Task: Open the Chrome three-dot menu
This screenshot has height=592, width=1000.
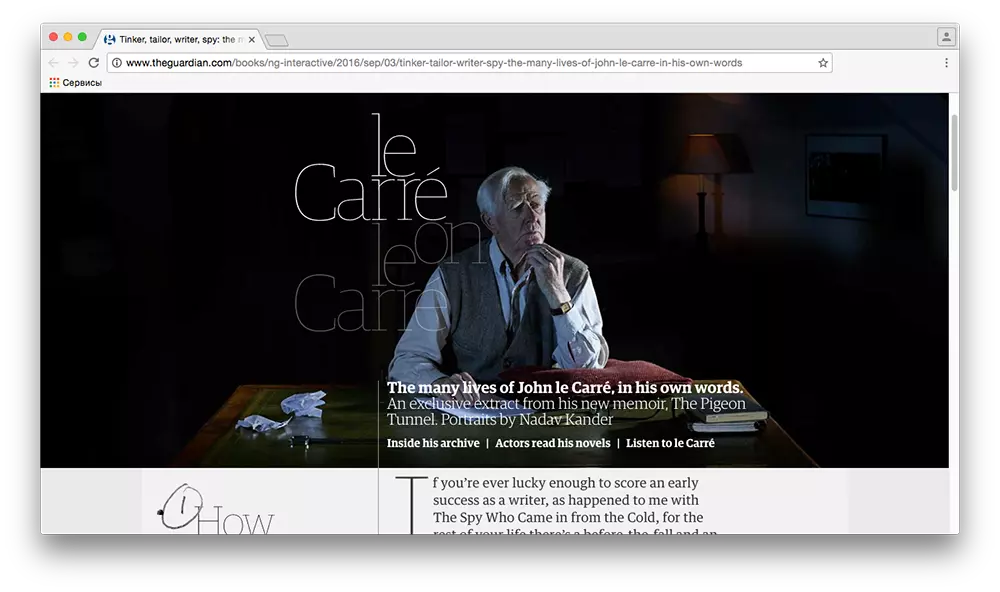Action: click(x=946, y=63)
